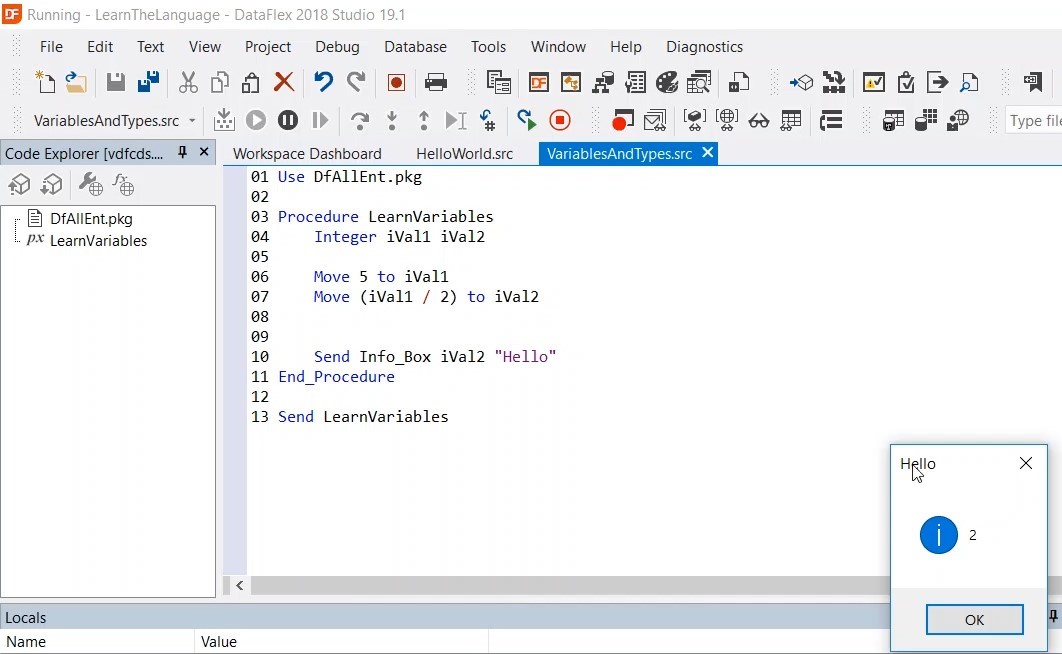1062x654 pixels.
Task: Click the editor horizontal scrollbar left arrow
Action: click(240, 586)
